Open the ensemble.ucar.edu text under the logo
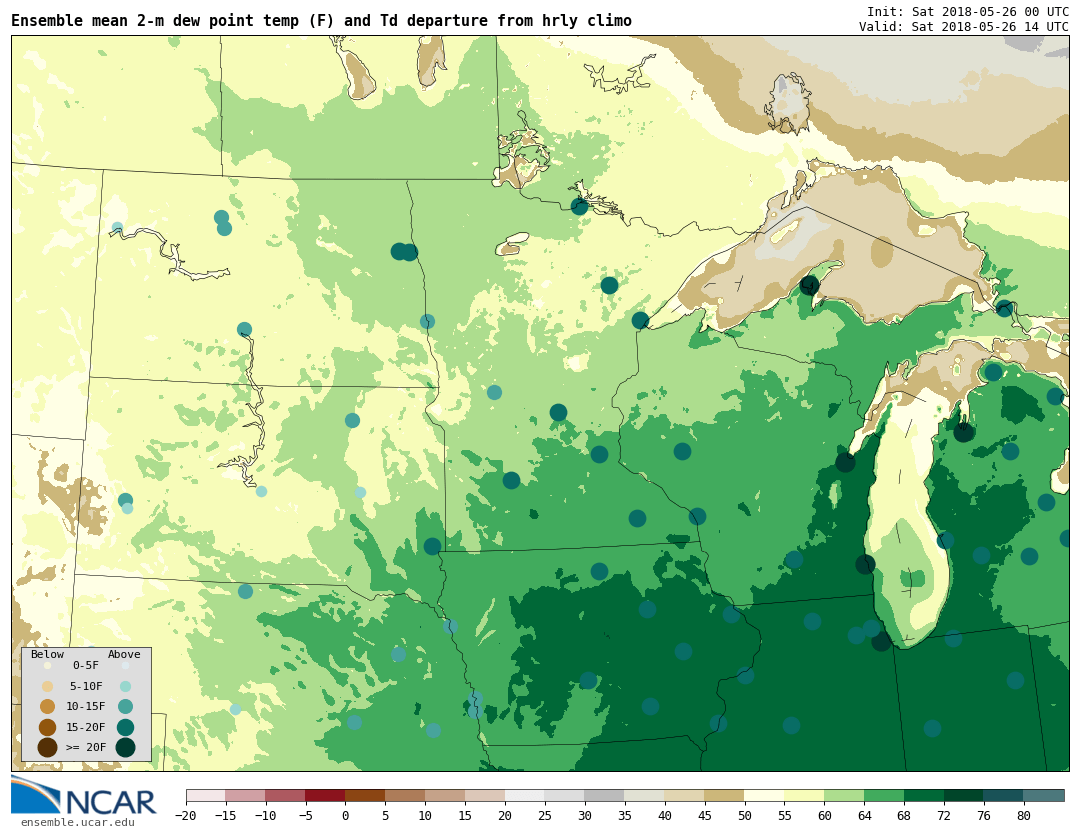The width and height of the screenshot is (1080, 834). [x=78, y=822]
